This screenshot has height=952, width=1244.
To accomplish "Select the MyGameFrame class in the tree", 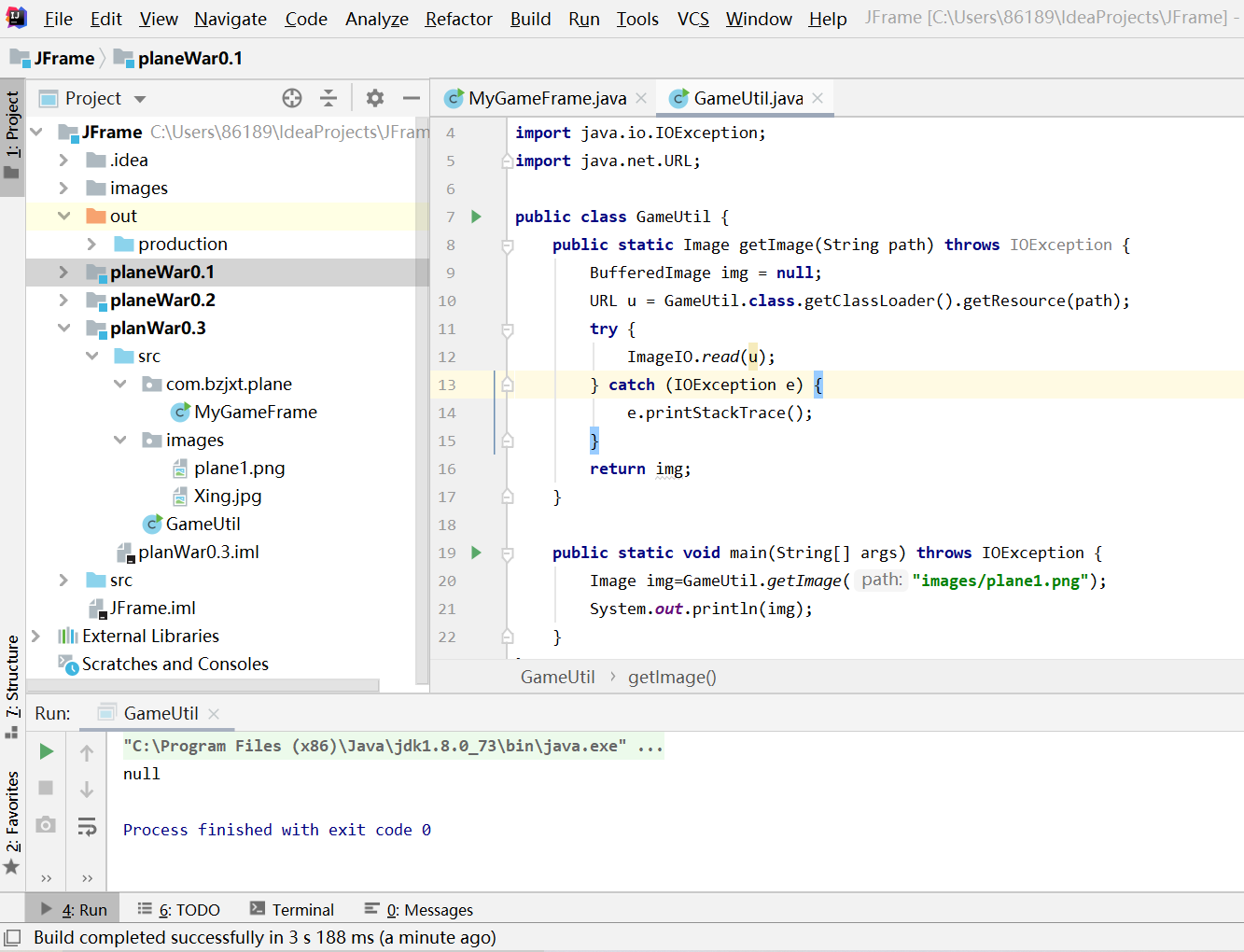I will coord(245,412).
